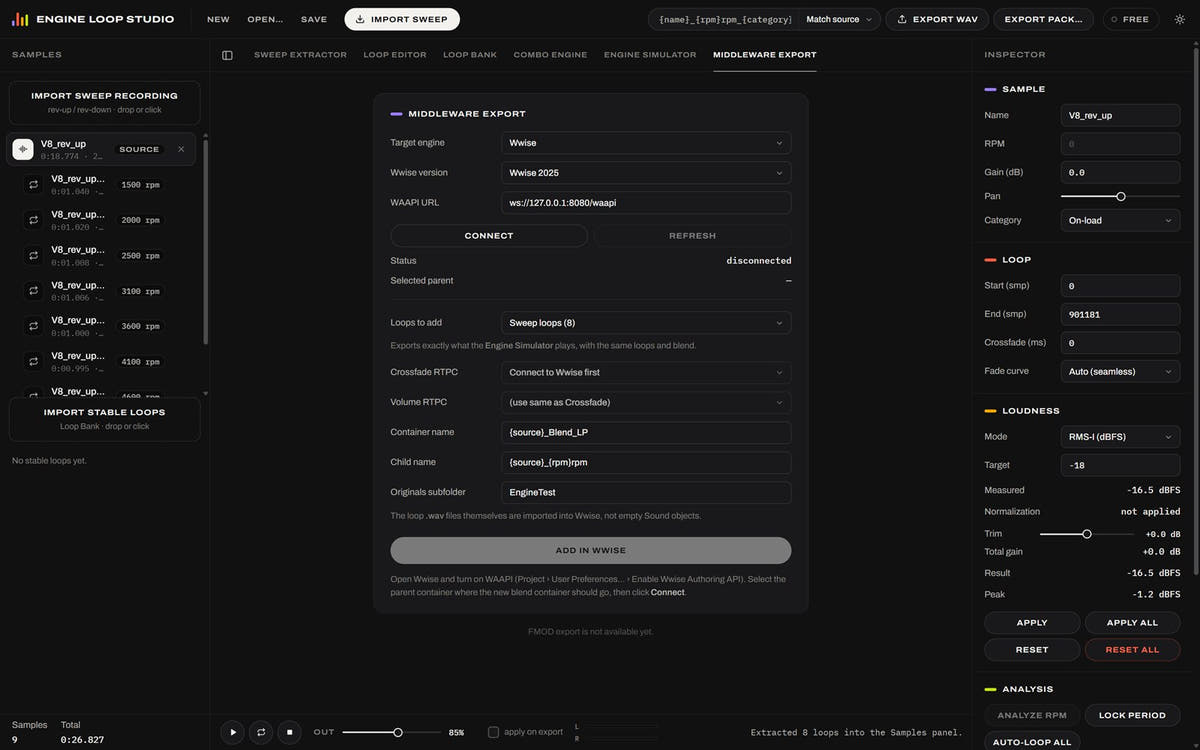This screenshot has height=750, width=1200.
Task: Open the Wwise version dropdown
Action: click(646, 173)
